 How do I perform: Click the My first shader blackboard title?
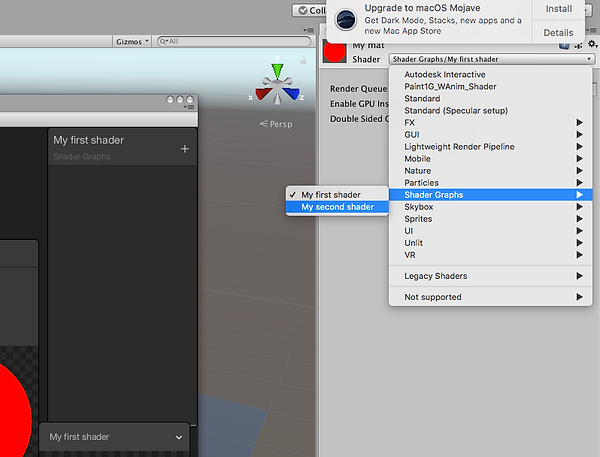coord(89,140)
